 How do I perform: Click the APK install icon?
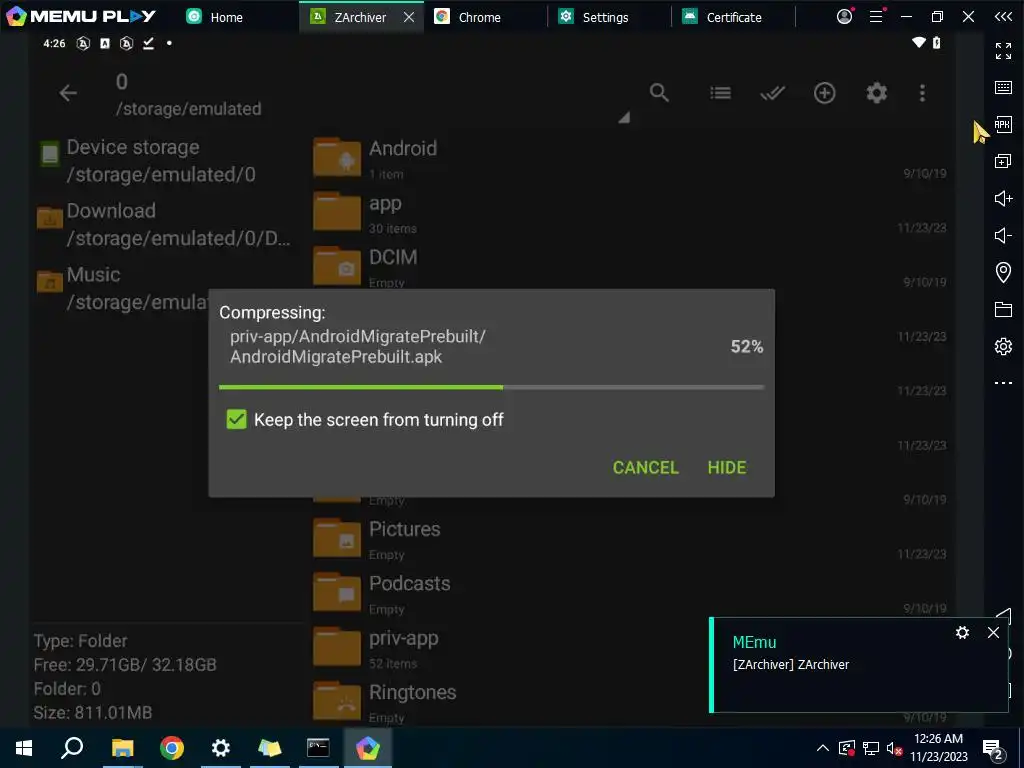tap(1003, 124)
